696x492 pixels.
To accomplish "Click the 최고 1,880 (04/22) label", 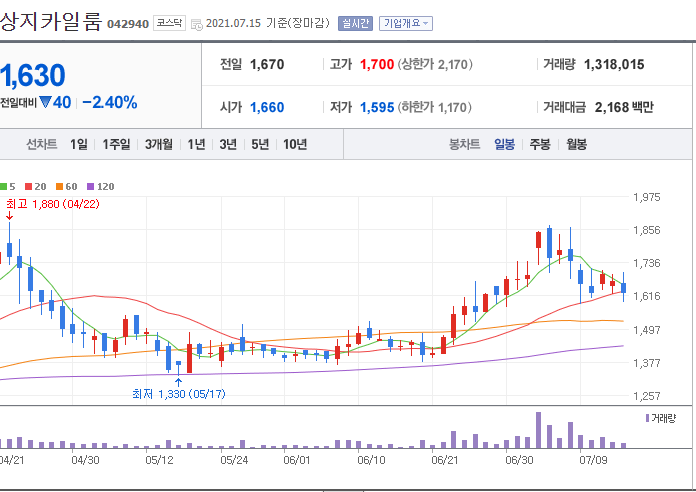I will point(53,204).
